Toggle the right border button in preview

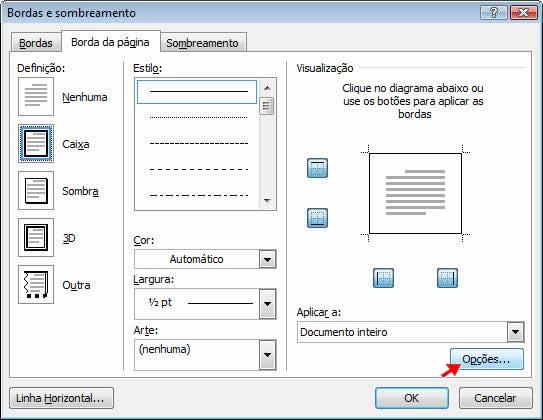[447, 278]
